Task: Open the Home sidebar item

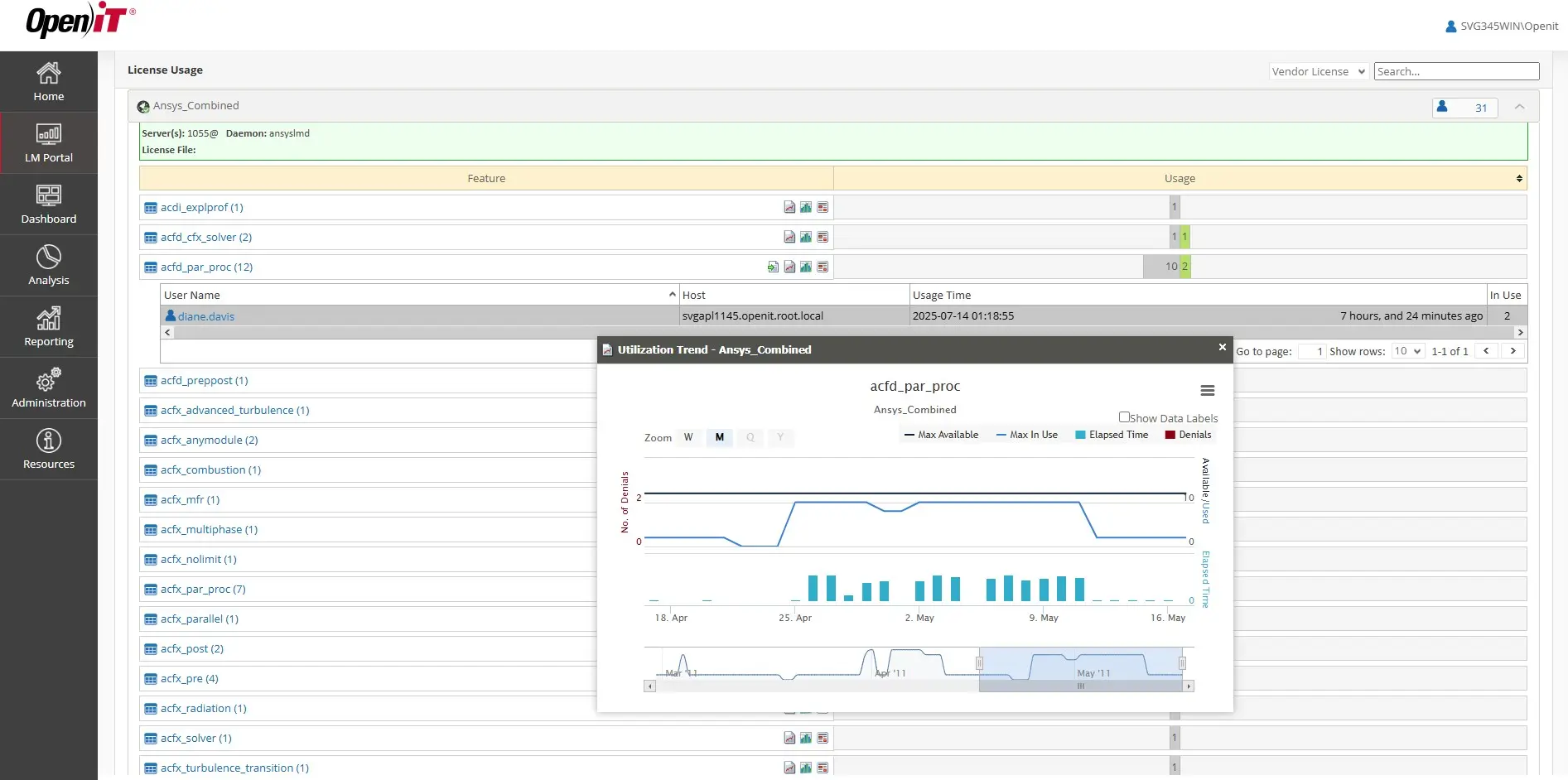Action: pyautogui.click(x=49, y=82)
